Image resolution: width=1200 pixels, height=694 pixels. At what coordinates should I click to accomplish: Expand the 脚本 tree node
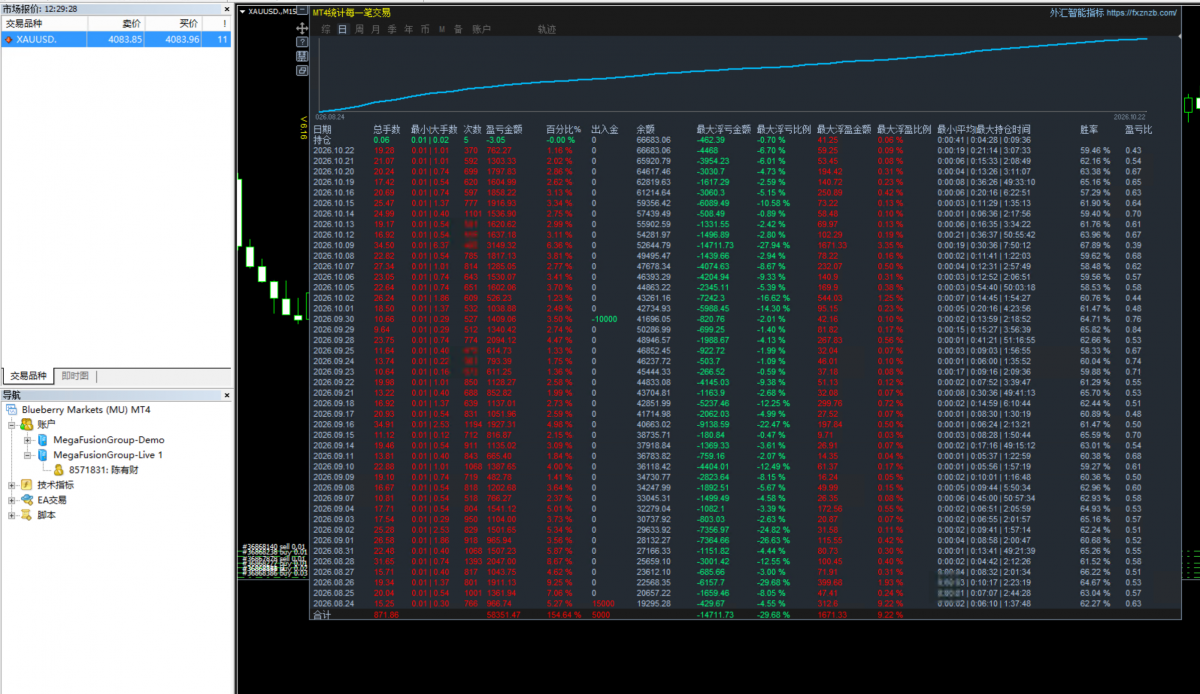pos(12,515)
